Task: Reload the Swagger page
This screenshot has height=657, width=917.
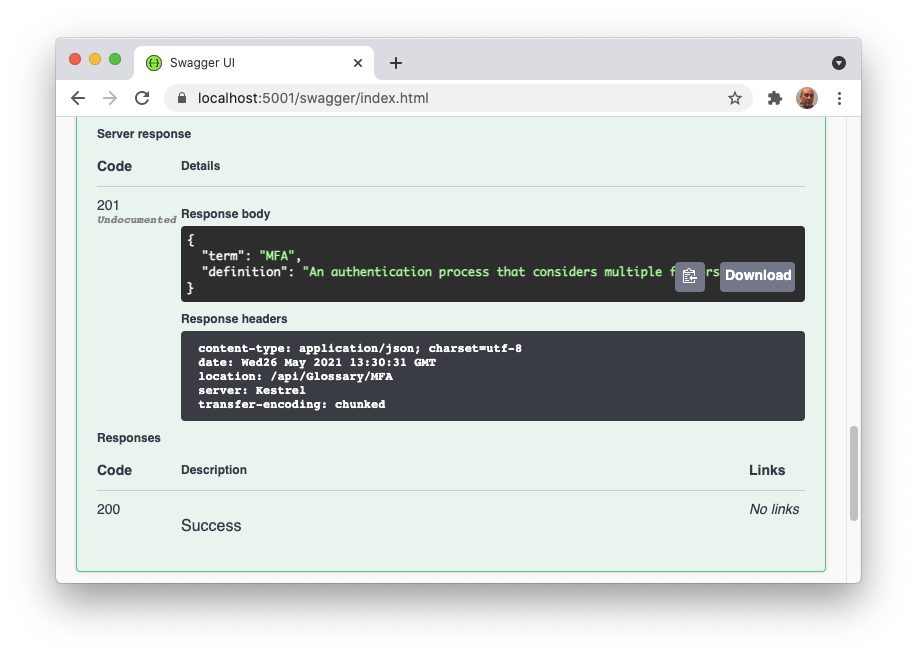Action: (x=142, y=98)
